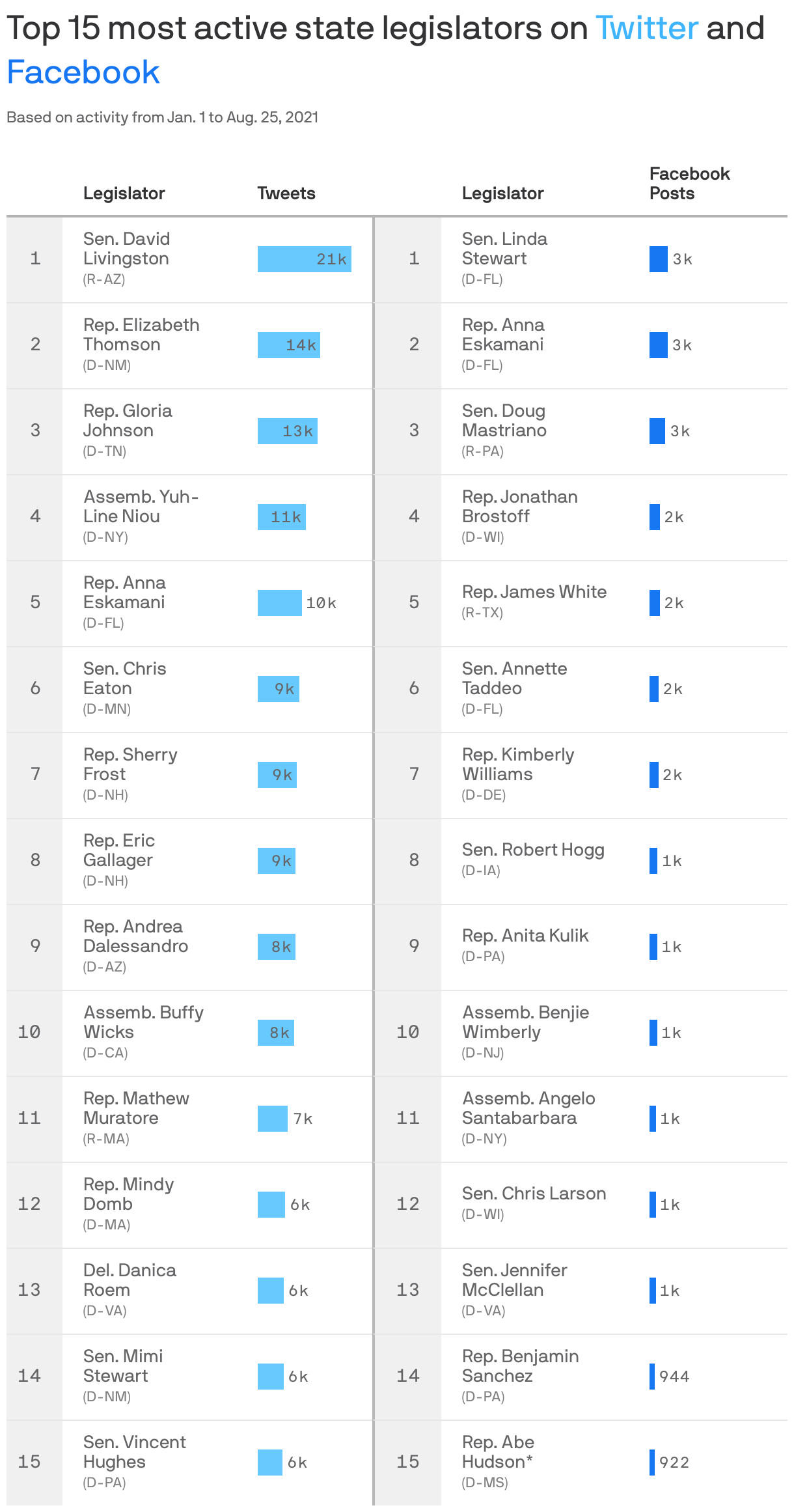Select Rep. Benjamin Sanchez's 944 value
The image size is (794, 1512).
pos(674,1377)
